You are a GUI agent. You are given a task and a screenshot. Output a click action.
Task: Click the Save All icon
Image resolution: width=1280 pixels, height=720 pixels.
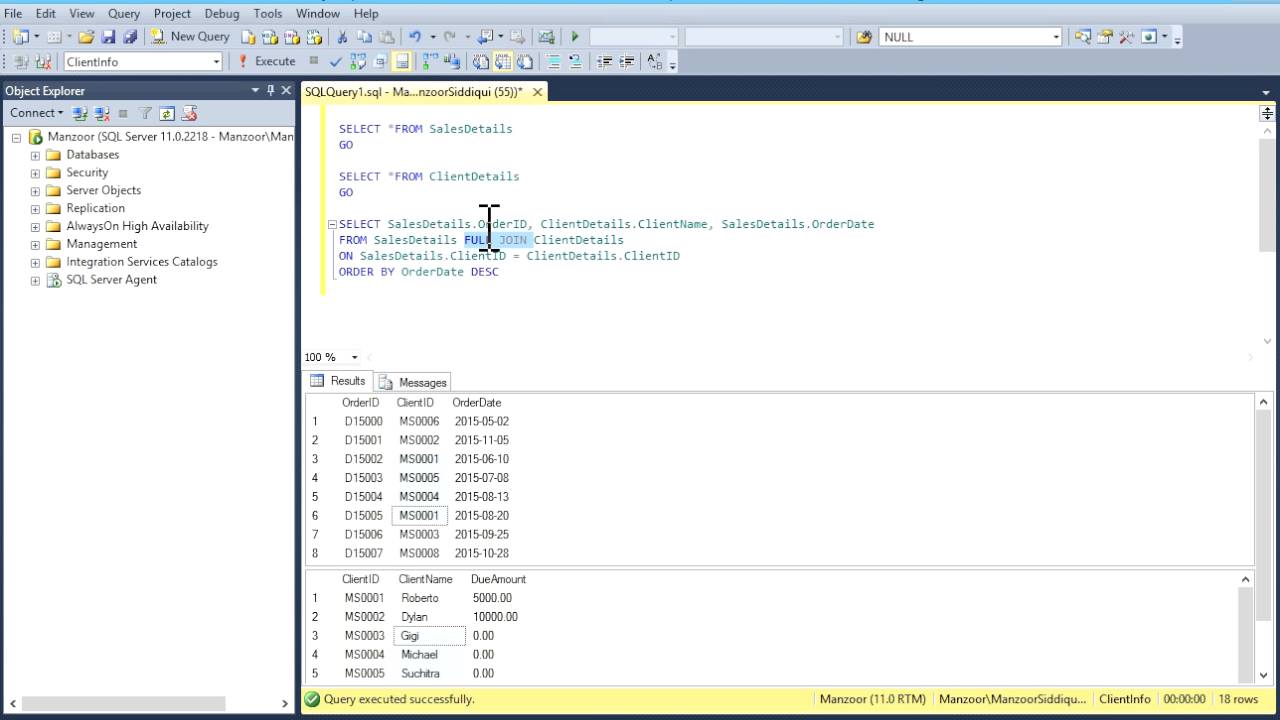tap(130, 37)
